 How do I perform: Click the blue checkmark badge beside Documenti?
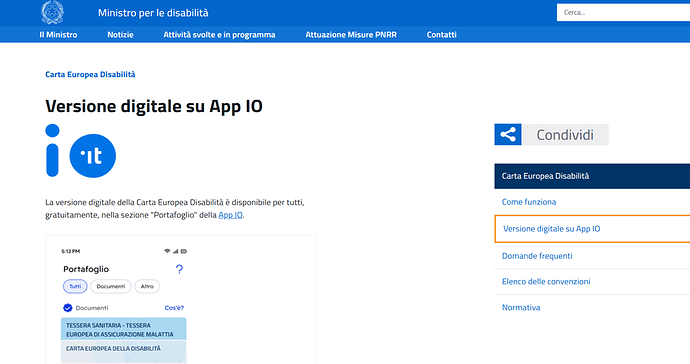pyautogui.click(x=68, y=308)
